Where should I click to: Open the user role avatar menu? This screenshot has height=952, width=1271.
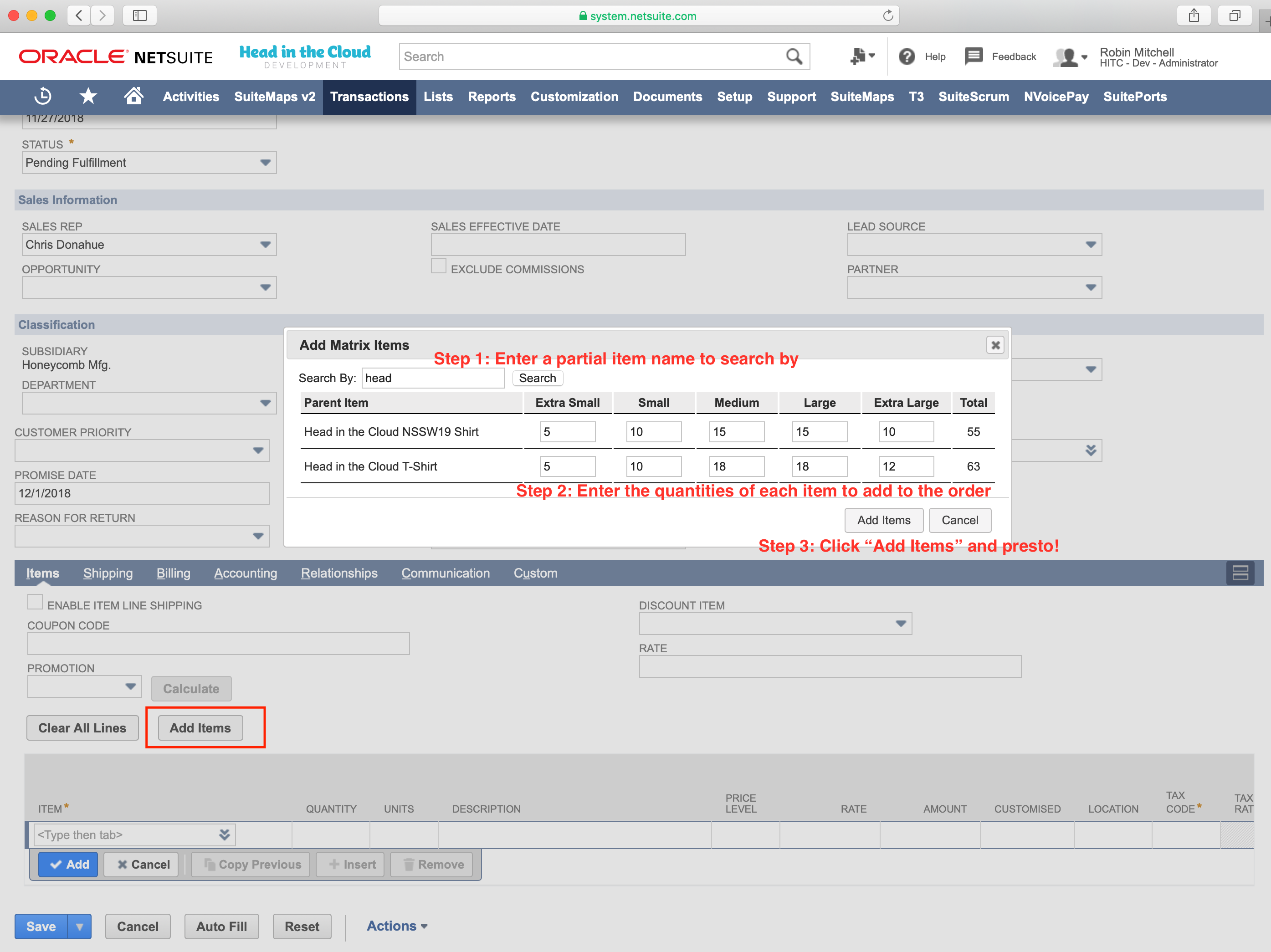(1071, 57)
